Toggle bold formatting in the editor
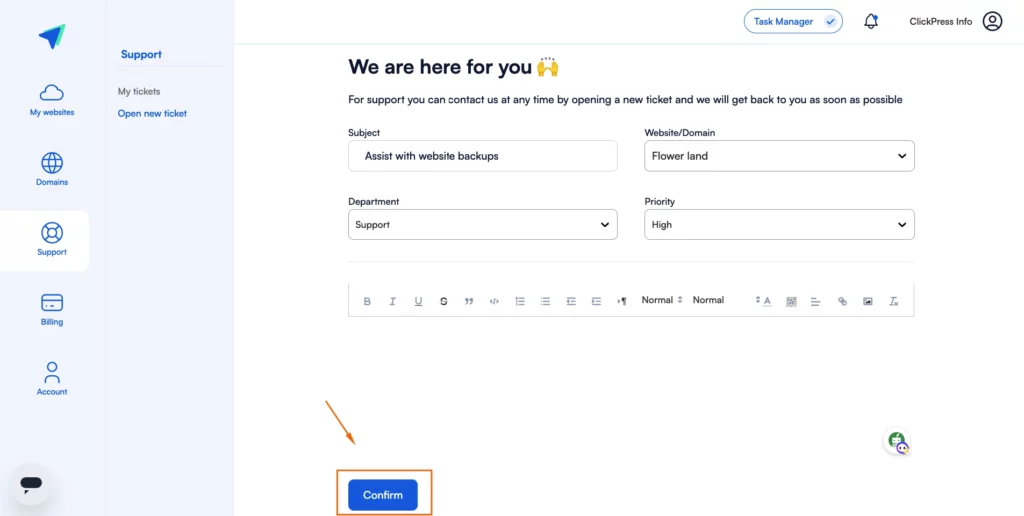Viewport: 1024px width, 516px height. 367,301
